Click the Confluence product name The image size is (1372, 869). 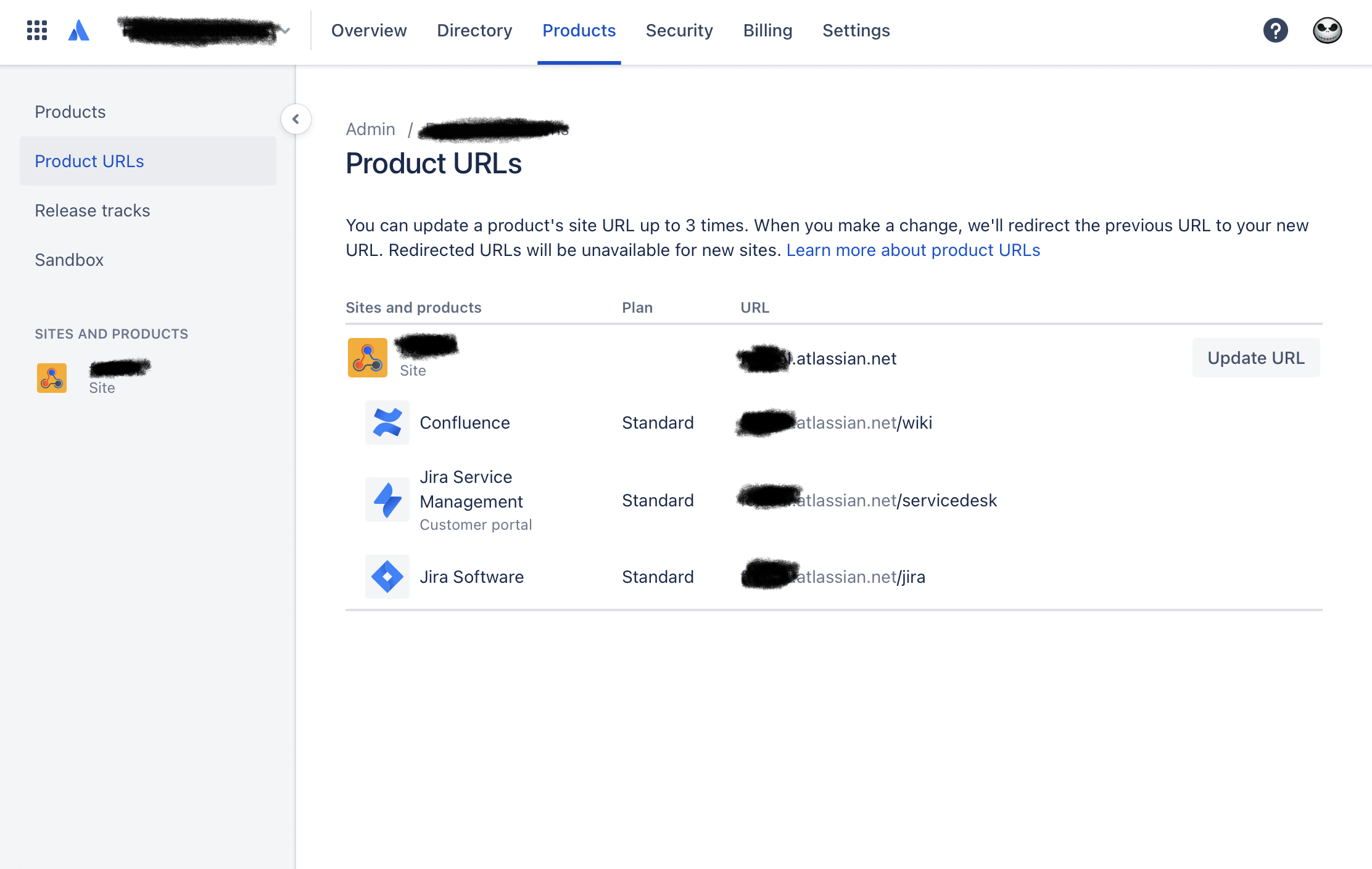(x=465, y=422)
